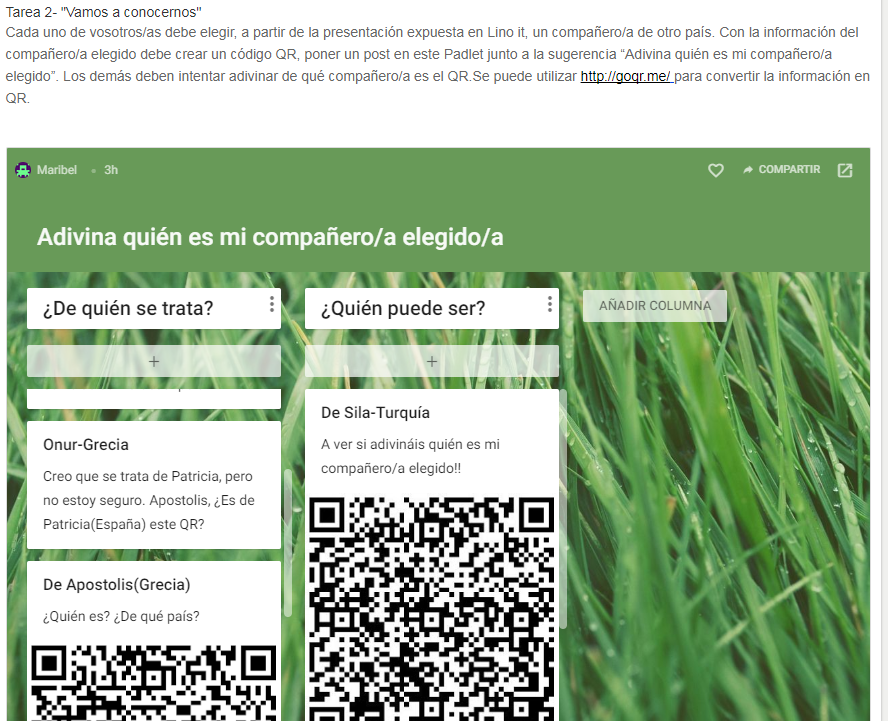Open the goqr.me link
Screen dimensions: 888x721
[x=626, y=76]
